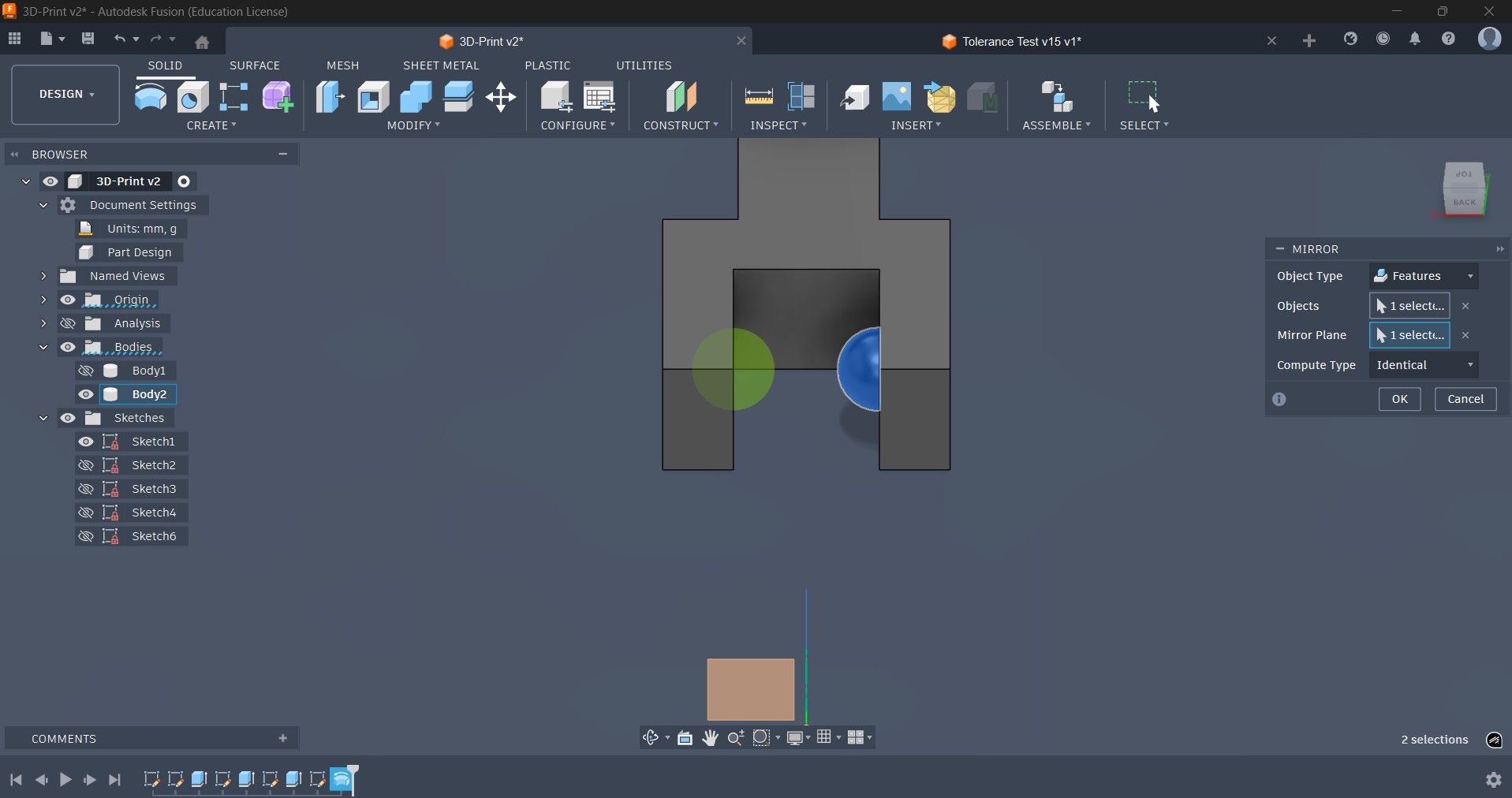
Task: Toggle visibility of 3D-Print v2 root component
Action: coord(50,181)
